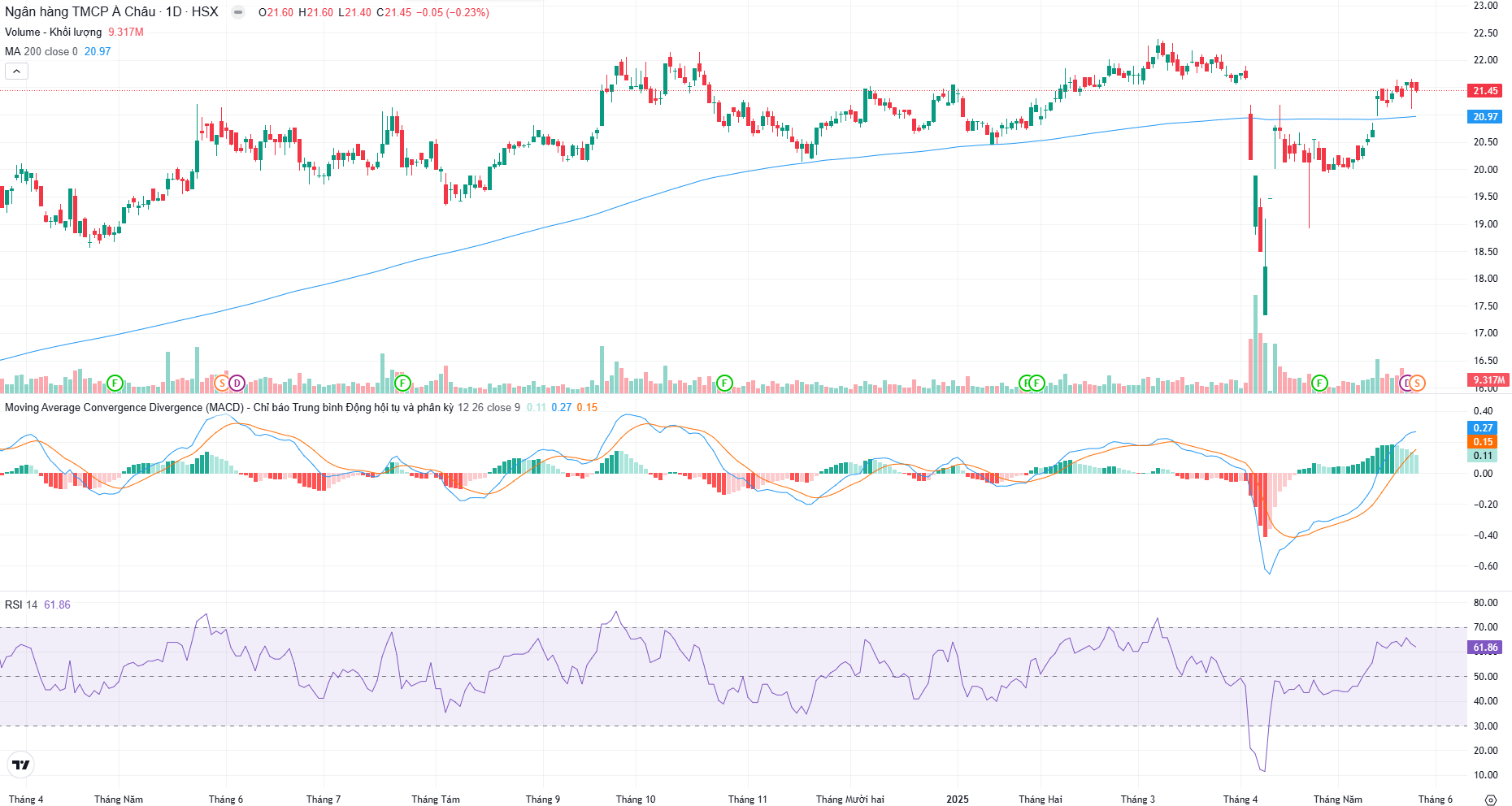Open the TradingView logo at the RSI pane corner
1512x806 pixels.
pos(21,765)
